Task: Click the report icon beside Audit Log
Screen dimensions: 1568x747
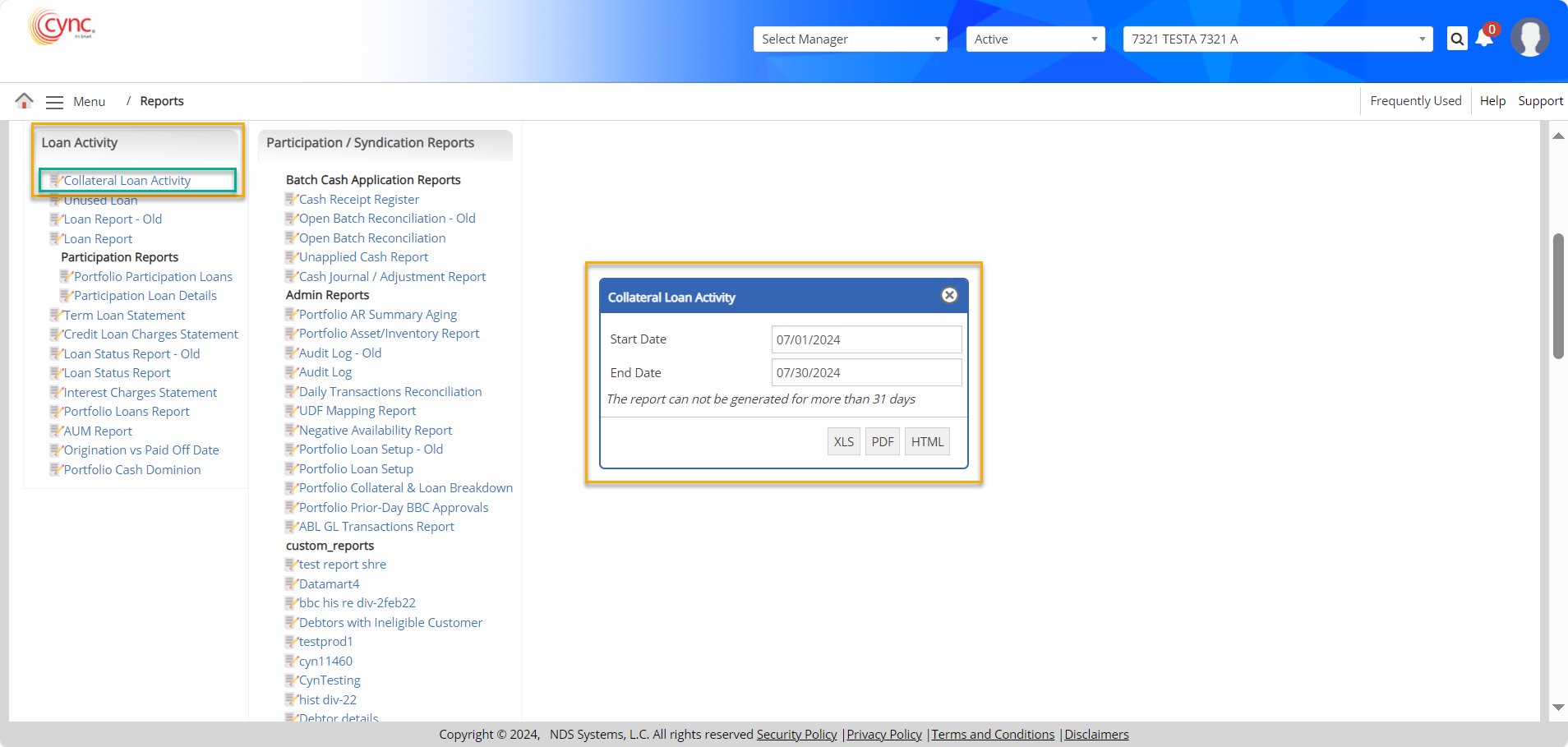Action: pyautogui.click(x=291, y=372)
